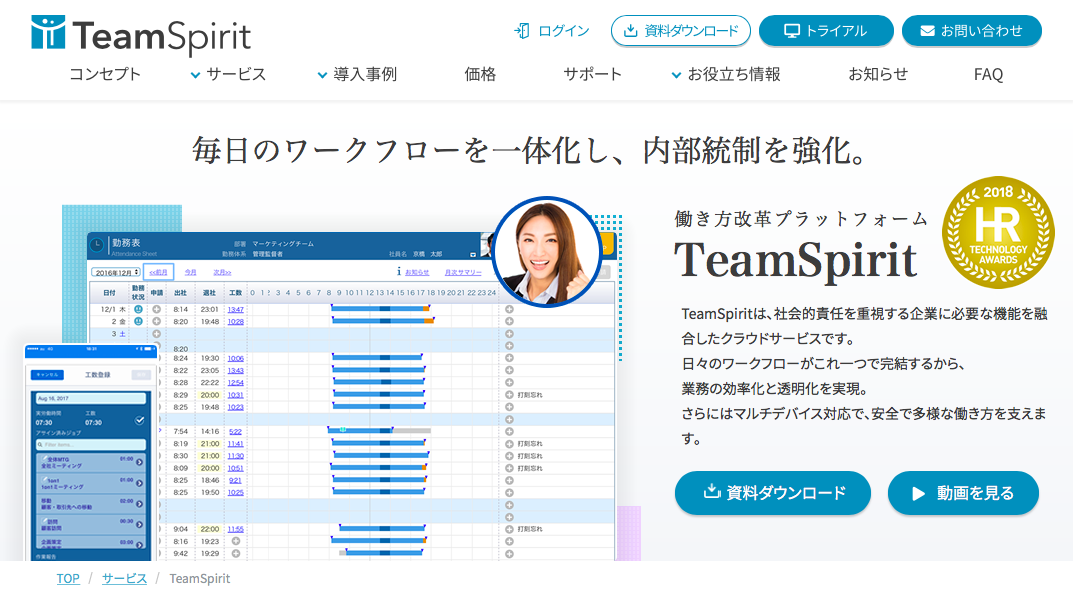Click the 2018 HR Technology Awards badge

tap(998, 232)
